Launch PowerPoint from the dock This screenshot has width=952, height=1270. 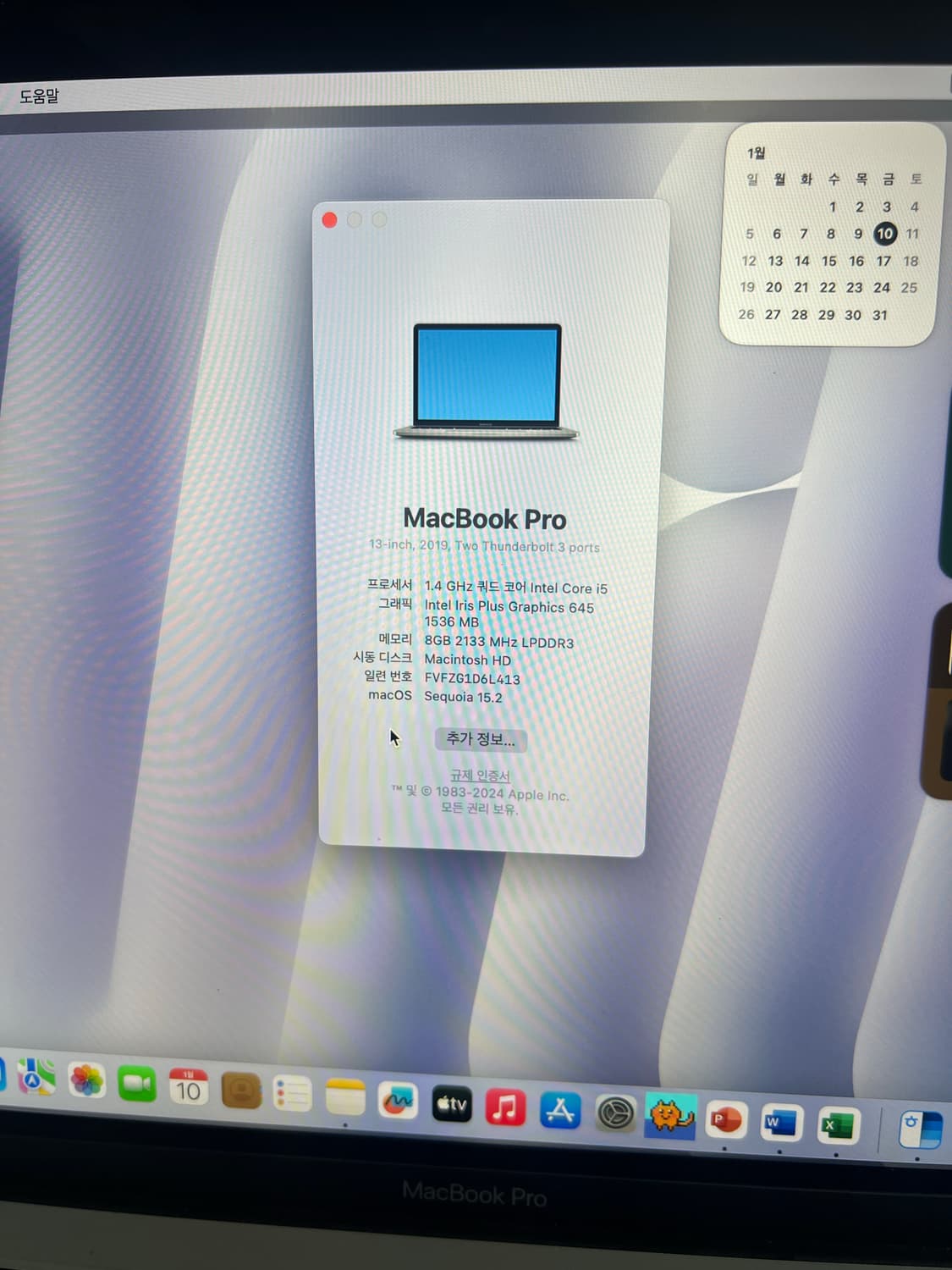coord(725,1120)
